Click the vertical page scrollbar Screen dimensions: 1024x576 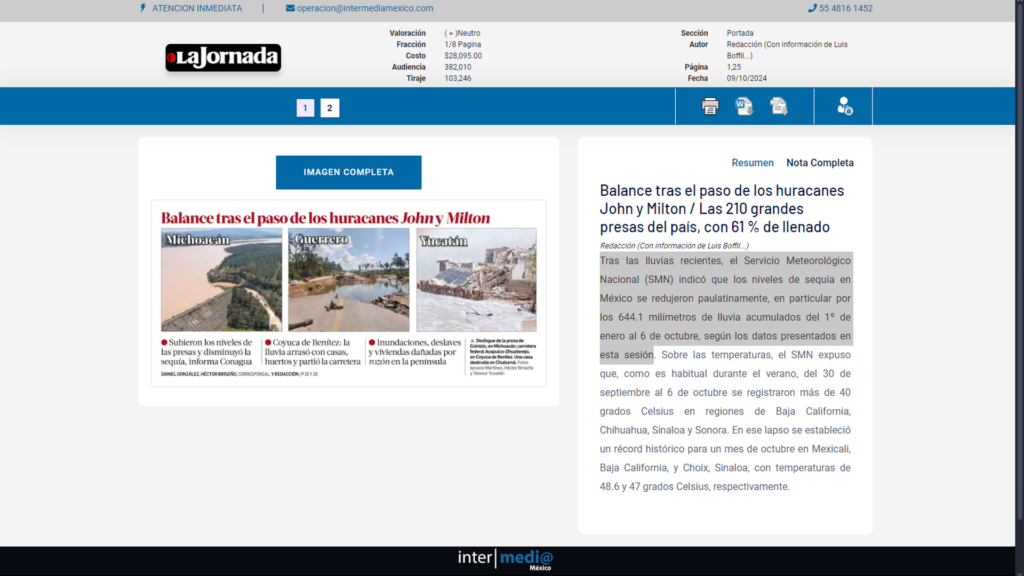[x=1019, y=261]
